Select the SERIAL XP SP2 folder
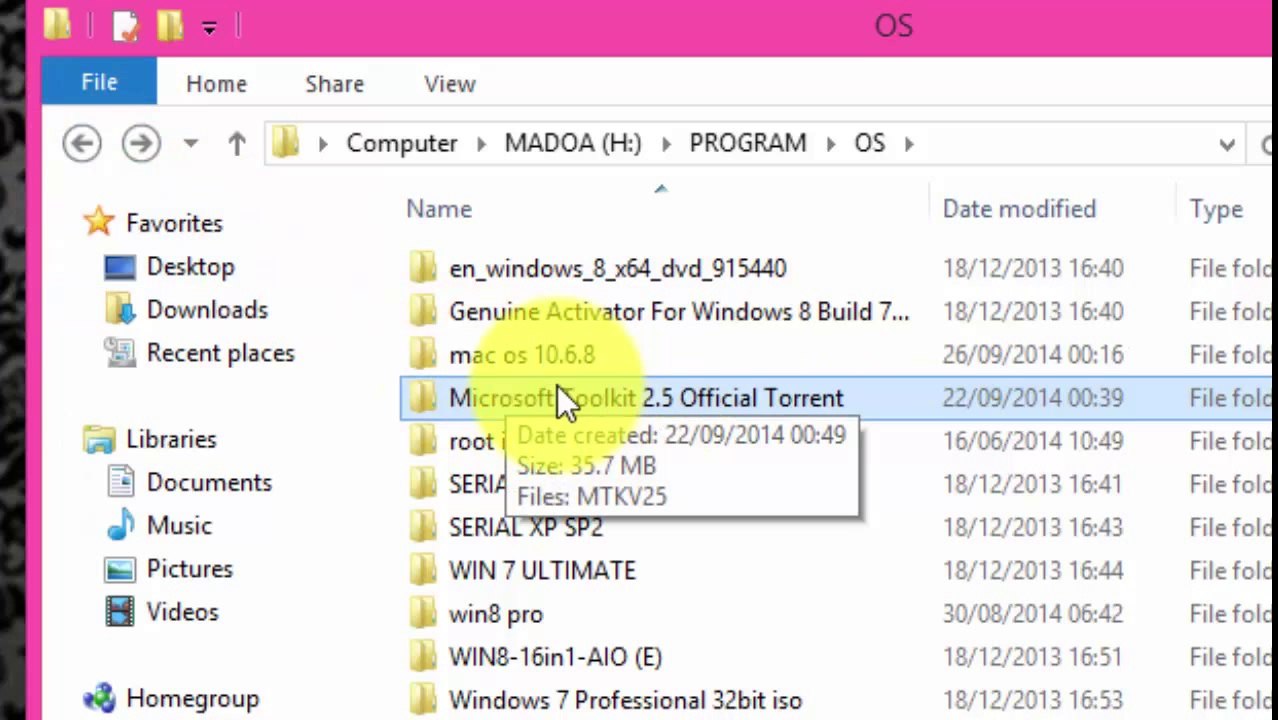This screenshot has height=720, width=1278. coord(526,527)
